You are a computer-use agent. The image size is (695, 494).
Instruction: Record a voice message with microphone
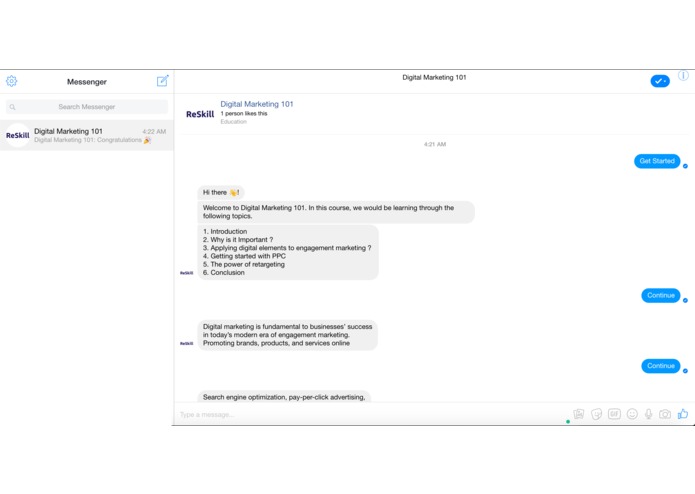pos(648,414)
